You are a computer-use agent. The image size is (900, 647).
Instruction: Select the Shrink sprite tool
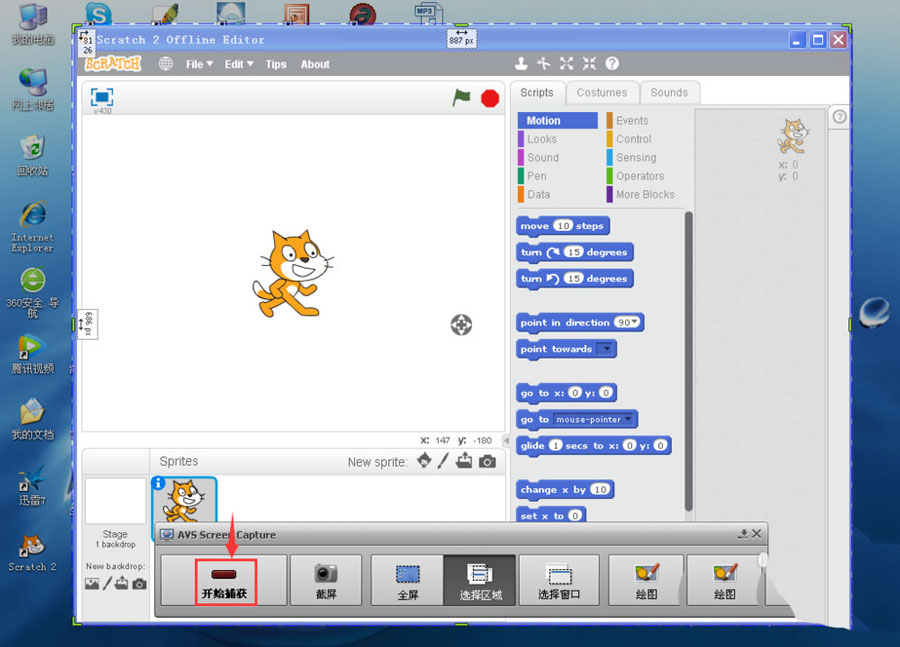(589, 64)
